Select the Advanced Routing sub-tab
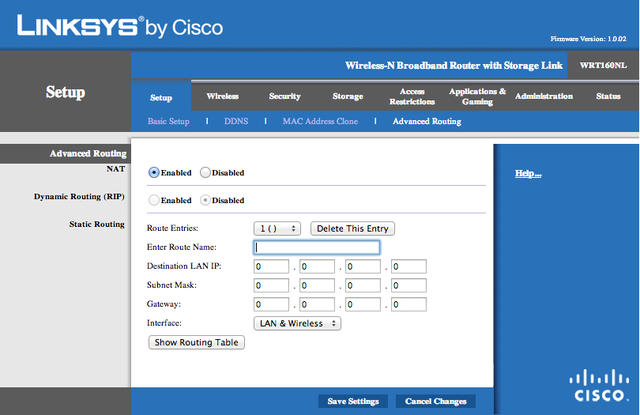The width and height of the screenshot is (640, 415). [427, 121]
